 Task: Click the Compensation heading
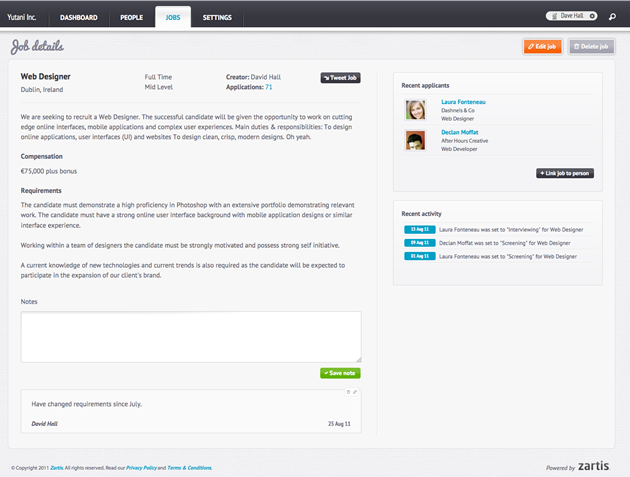click(41, 156)
